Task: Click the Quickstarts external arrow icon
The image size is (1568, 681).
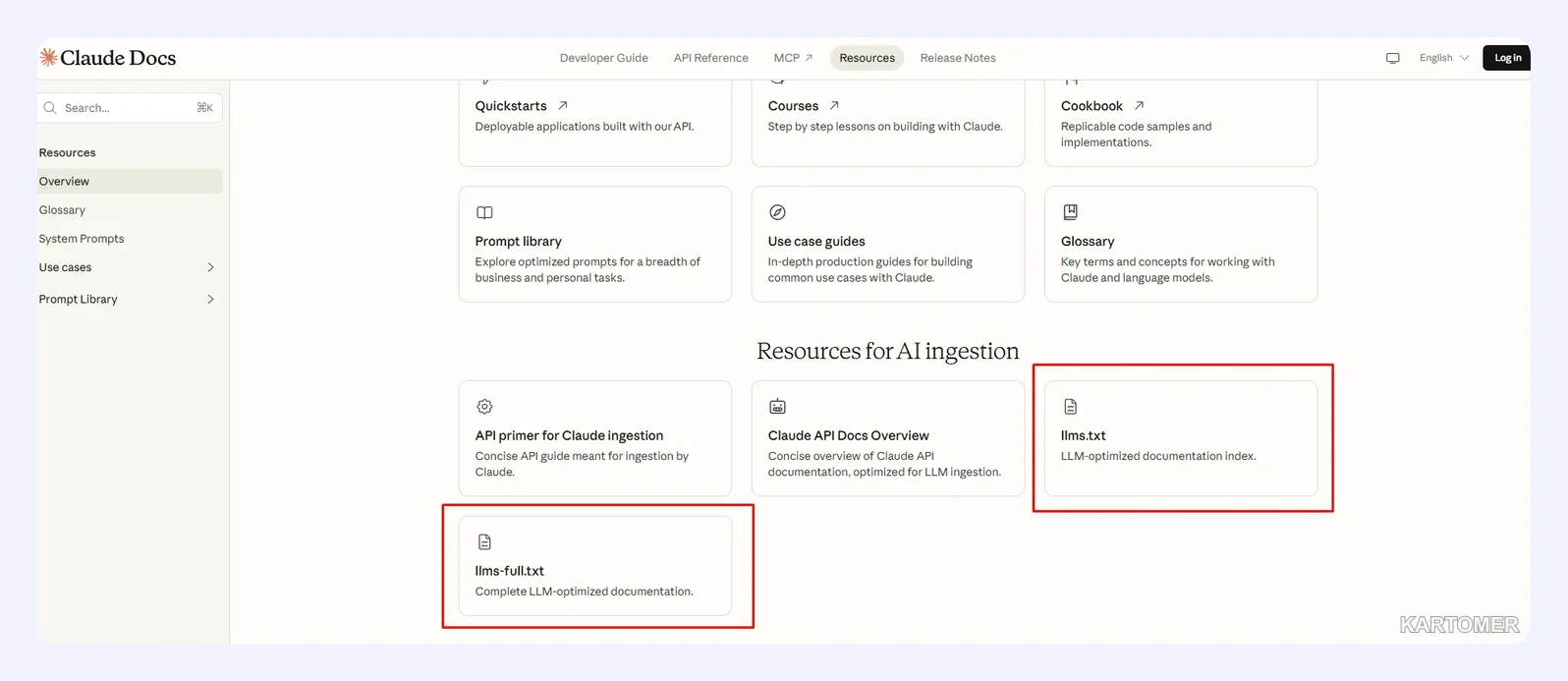Action: click(x=563, y=105)
